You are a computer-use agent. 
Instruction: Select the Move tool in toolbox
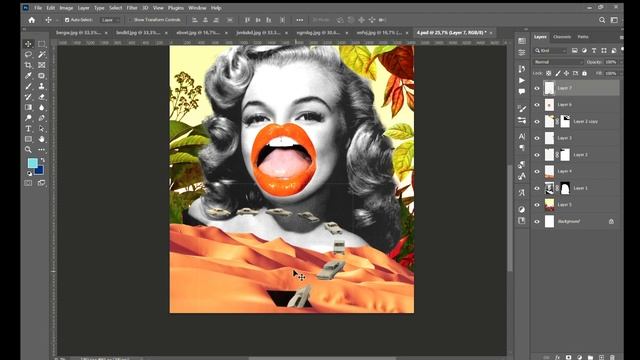click(28, 44)
